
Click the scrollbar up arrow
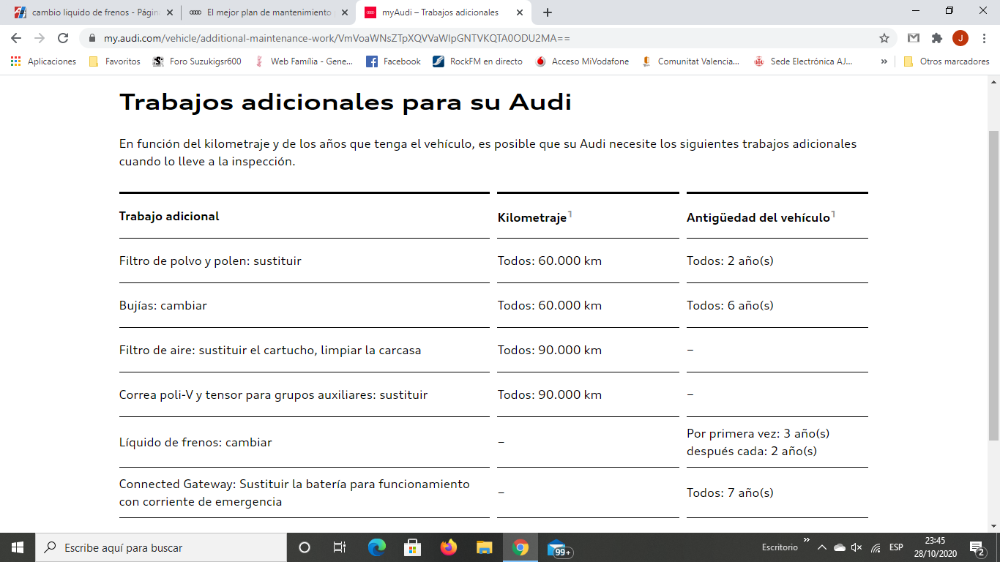994,82
